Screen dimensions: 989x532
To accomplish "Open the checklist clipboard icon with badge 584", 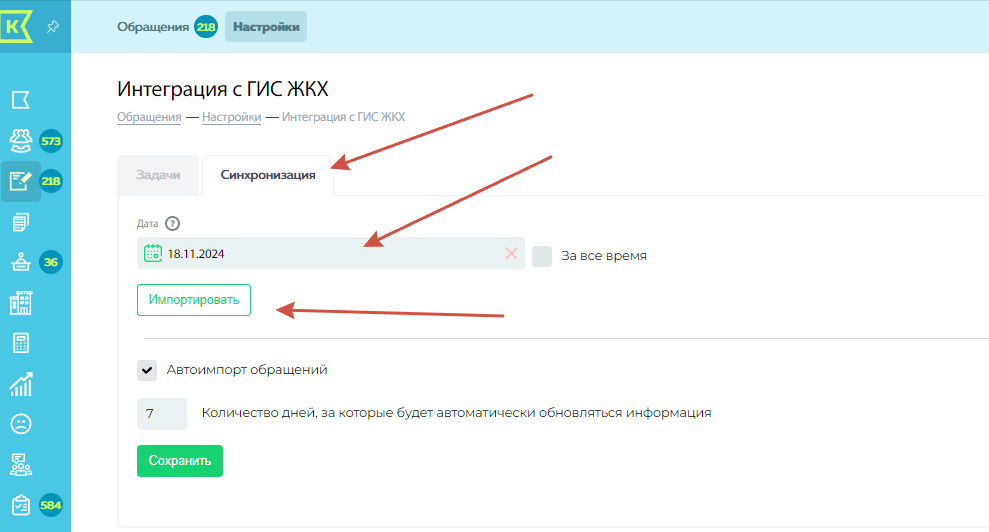I will (21, 505).
